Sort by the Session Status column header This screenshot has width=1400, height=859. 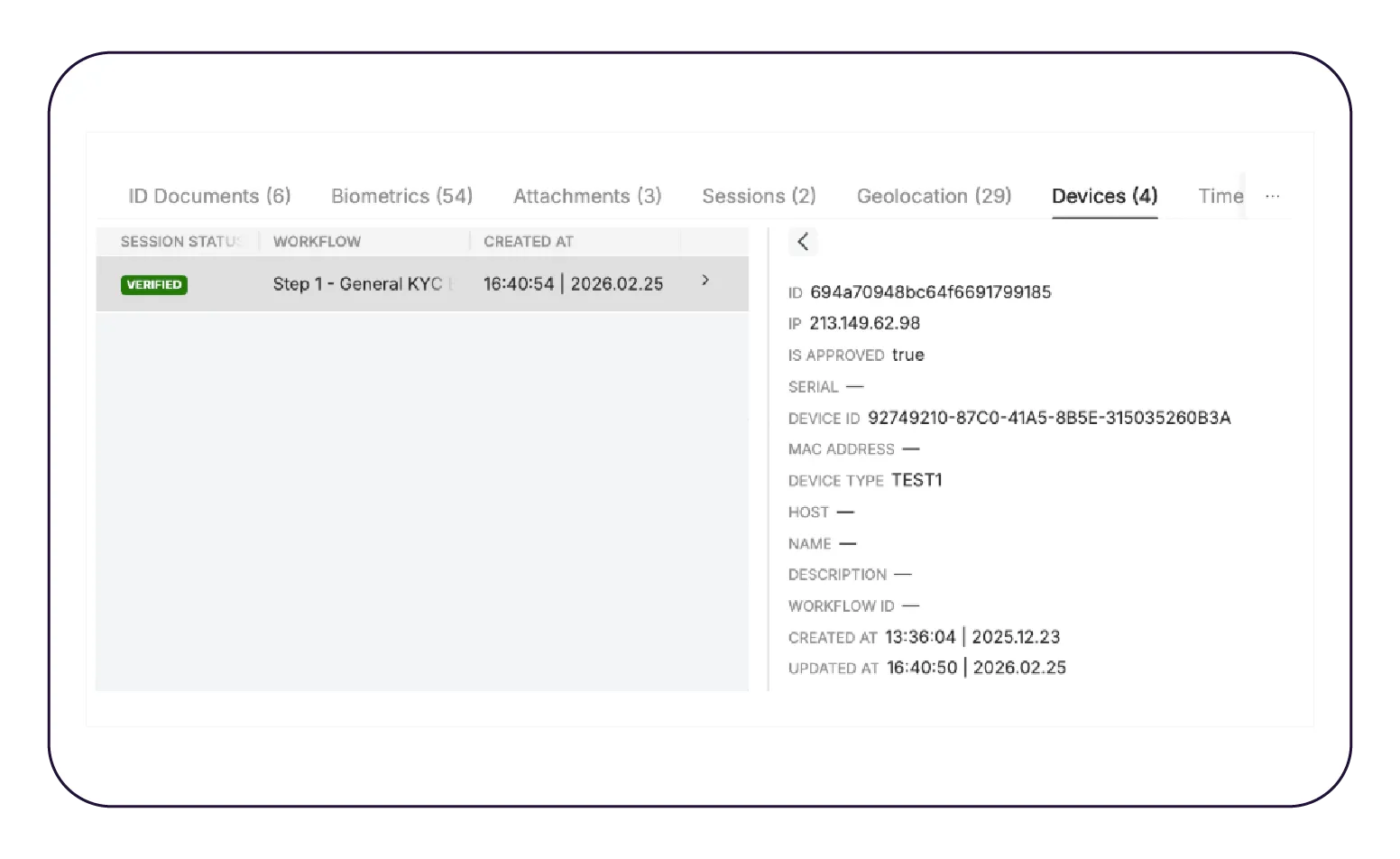[180, 242]
